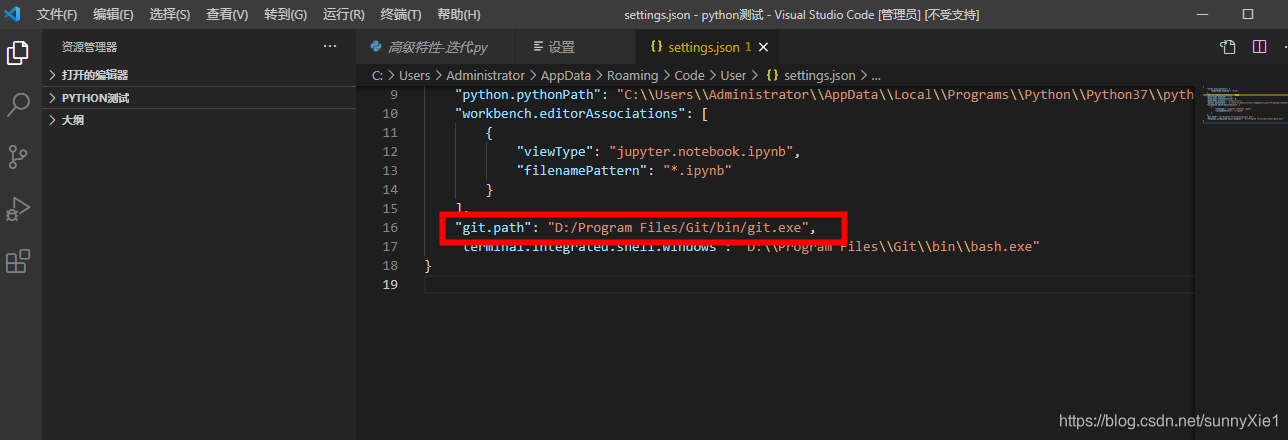The height and width of the screenshot is (440, 1288).
Task: Open the Search view in activity bar
Action: 18,105
